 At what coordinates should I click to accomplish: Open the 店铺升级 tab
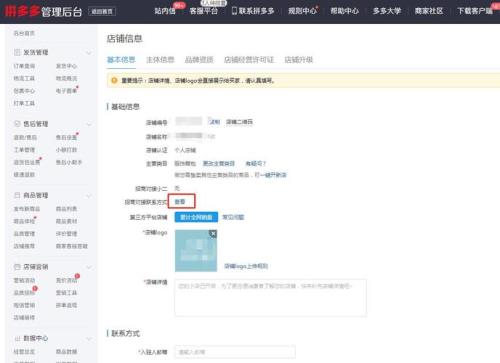pos(299,60)
